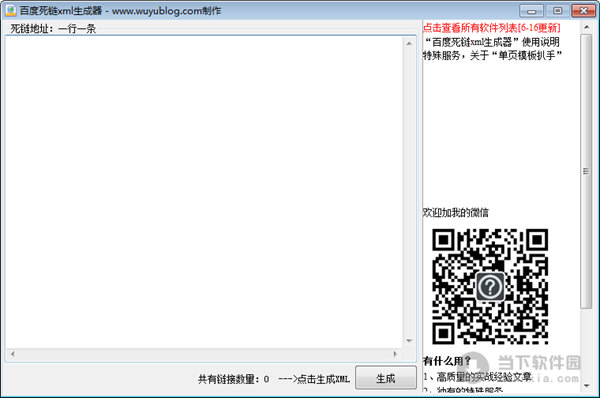Click inside the dead link address text area
Viewport: 600px width, 398px height.
204,192
